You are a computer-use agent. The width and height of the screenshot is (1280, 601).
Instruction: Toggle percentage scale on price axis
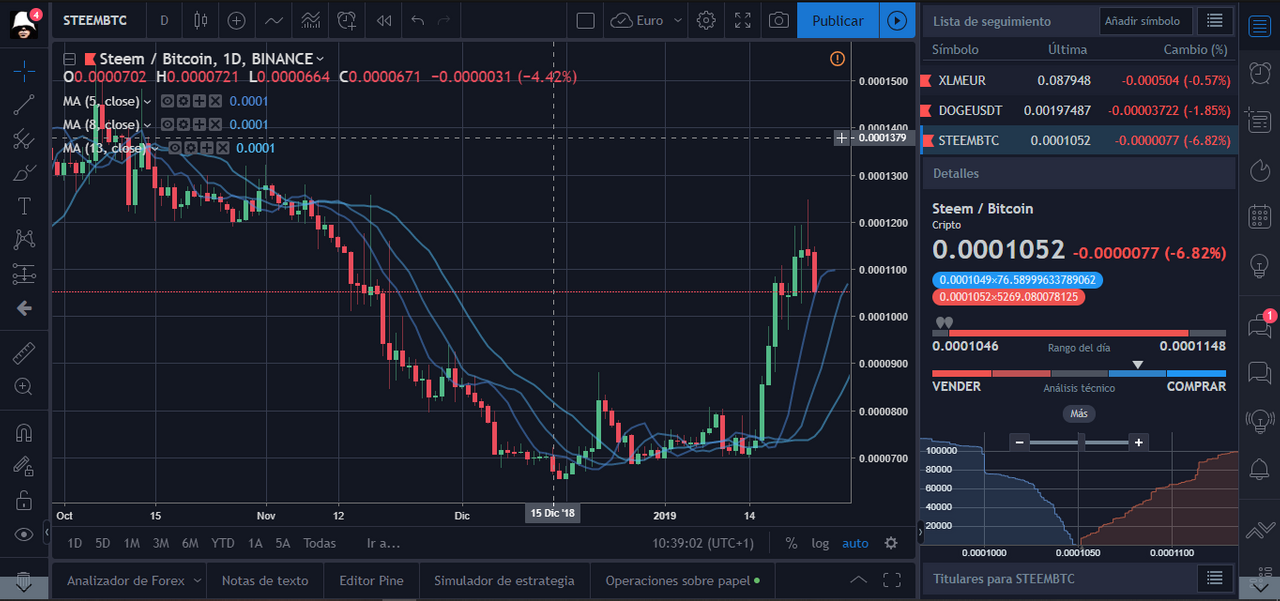[x=792, y=543]
